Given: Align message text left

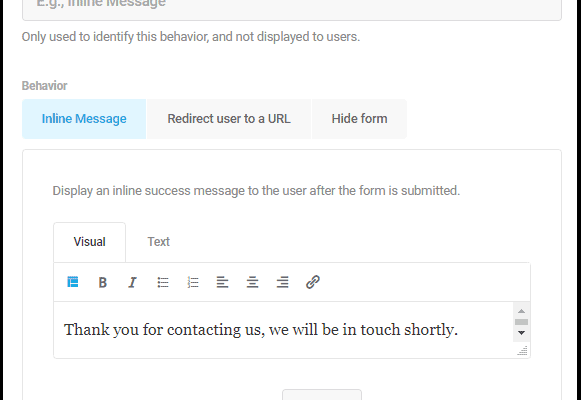Looking at the screenshot, I should coord(222,282).
